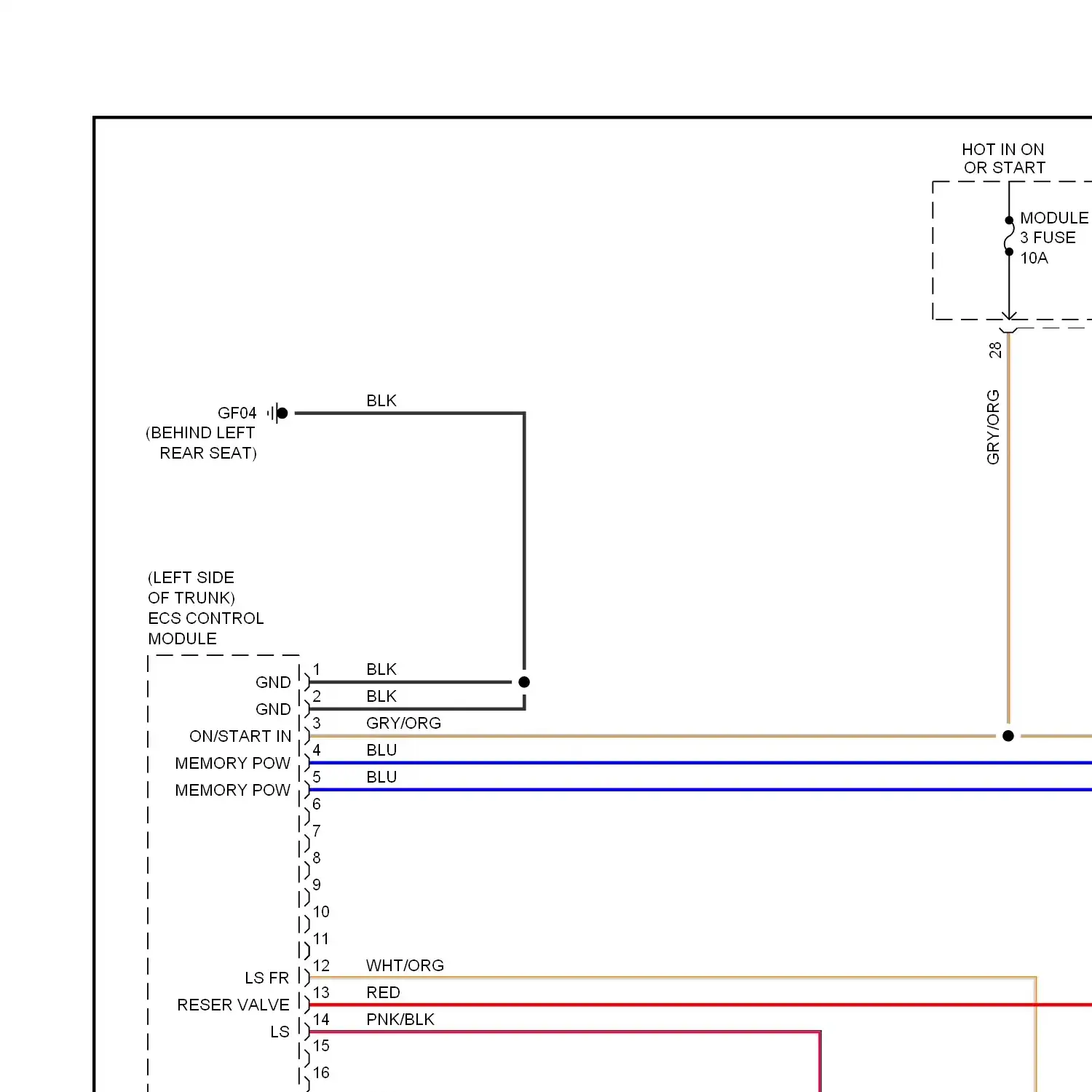The width and height of the screenshot is (1092, 1092).
Task: Click the 'GF04' ground label
Action: coord(237,413)
